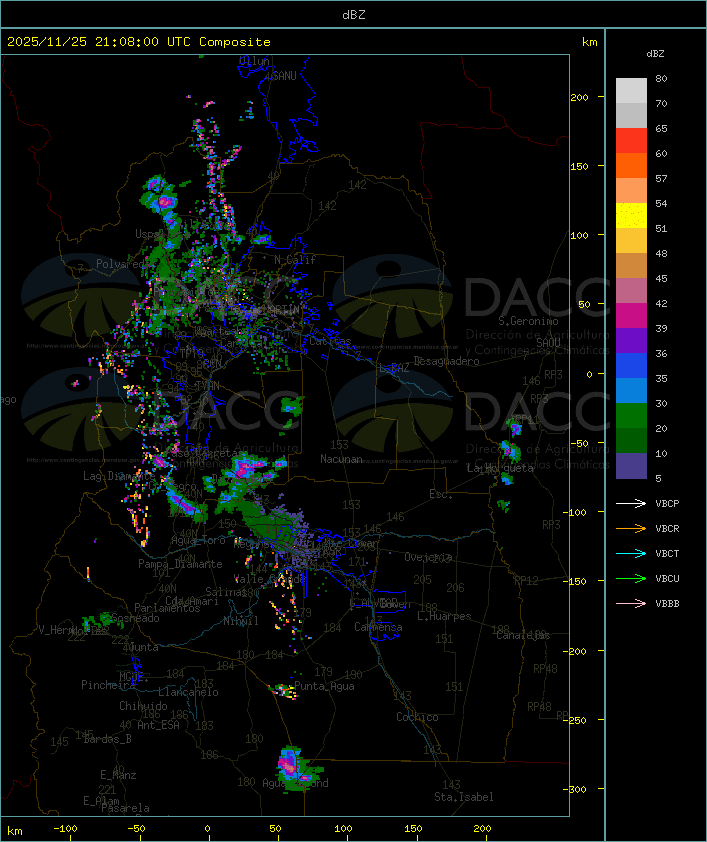Pick the light blue 30–35 dBZ swatch
The width and height of the screenshot is (707, 842).
coord(631,390)
